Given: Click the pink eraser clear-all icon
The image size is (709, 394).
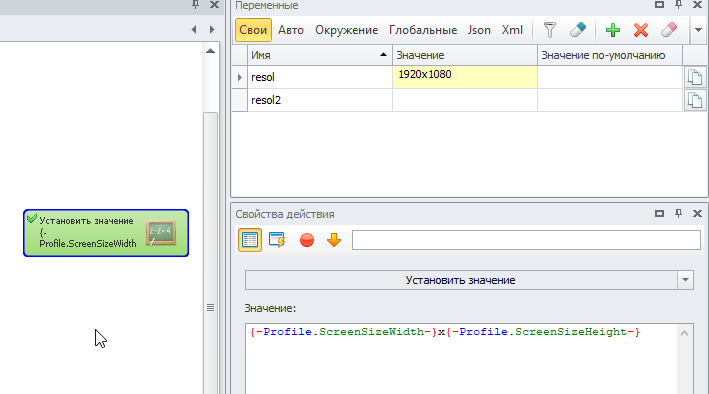Looking at the screenshot, I should point(669,30).
